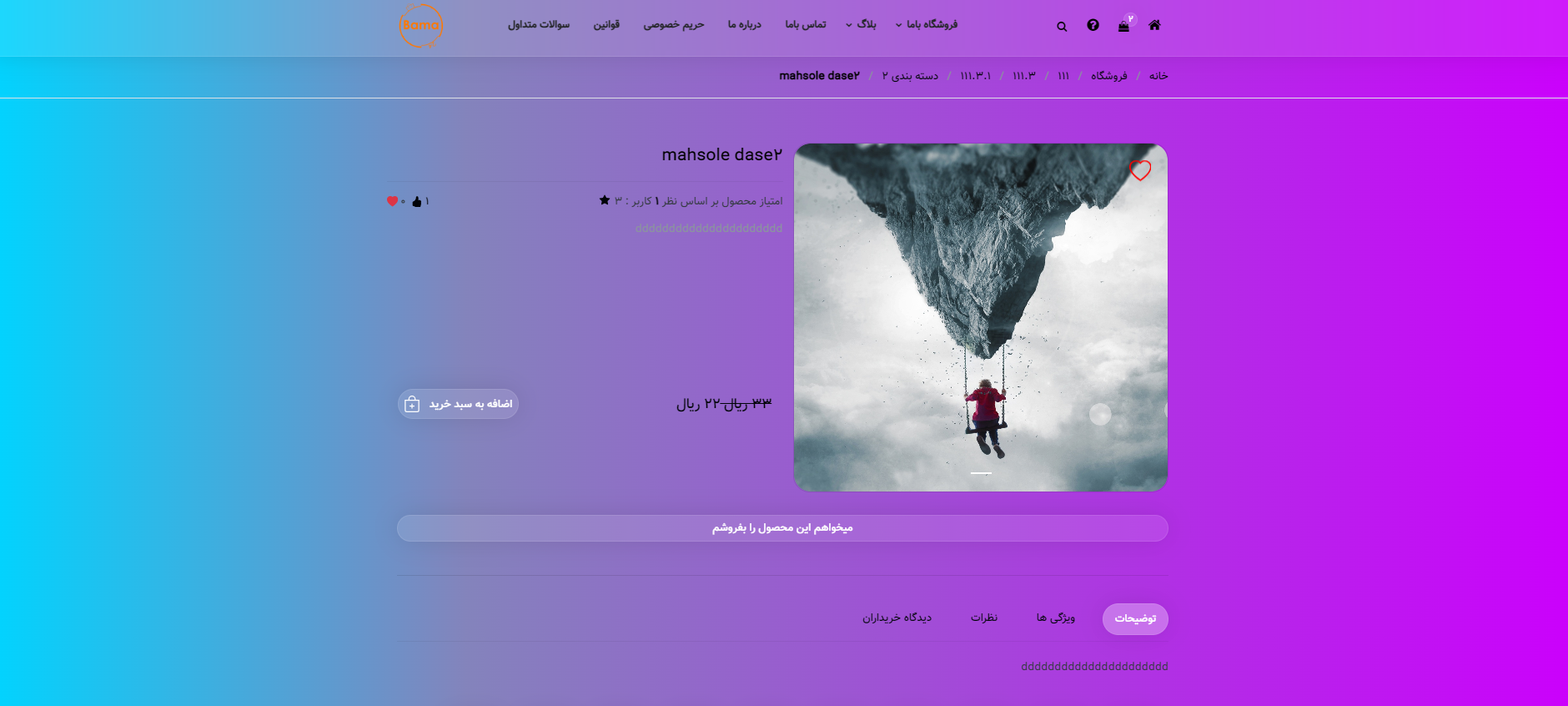Click the home icon in header

click(1154, 25)
